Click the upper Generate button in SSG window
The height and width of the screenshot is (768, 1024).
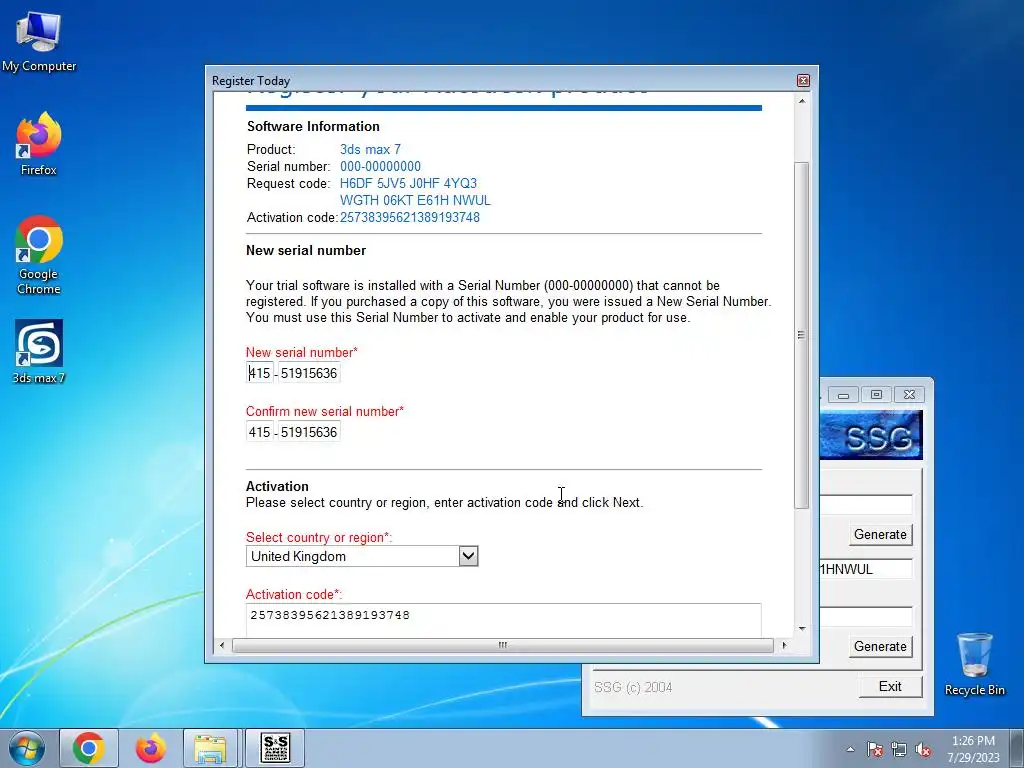click(880, 534)
